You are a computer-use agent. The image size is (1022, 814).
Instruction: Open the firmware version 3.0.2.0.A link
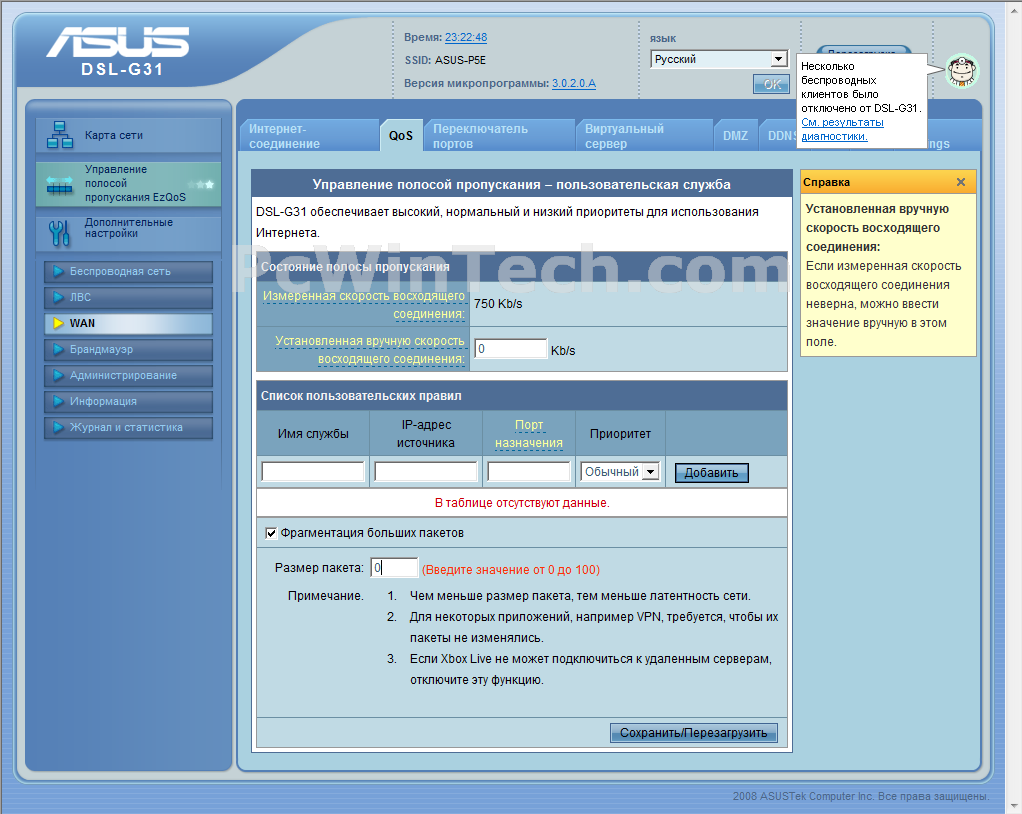573,83
